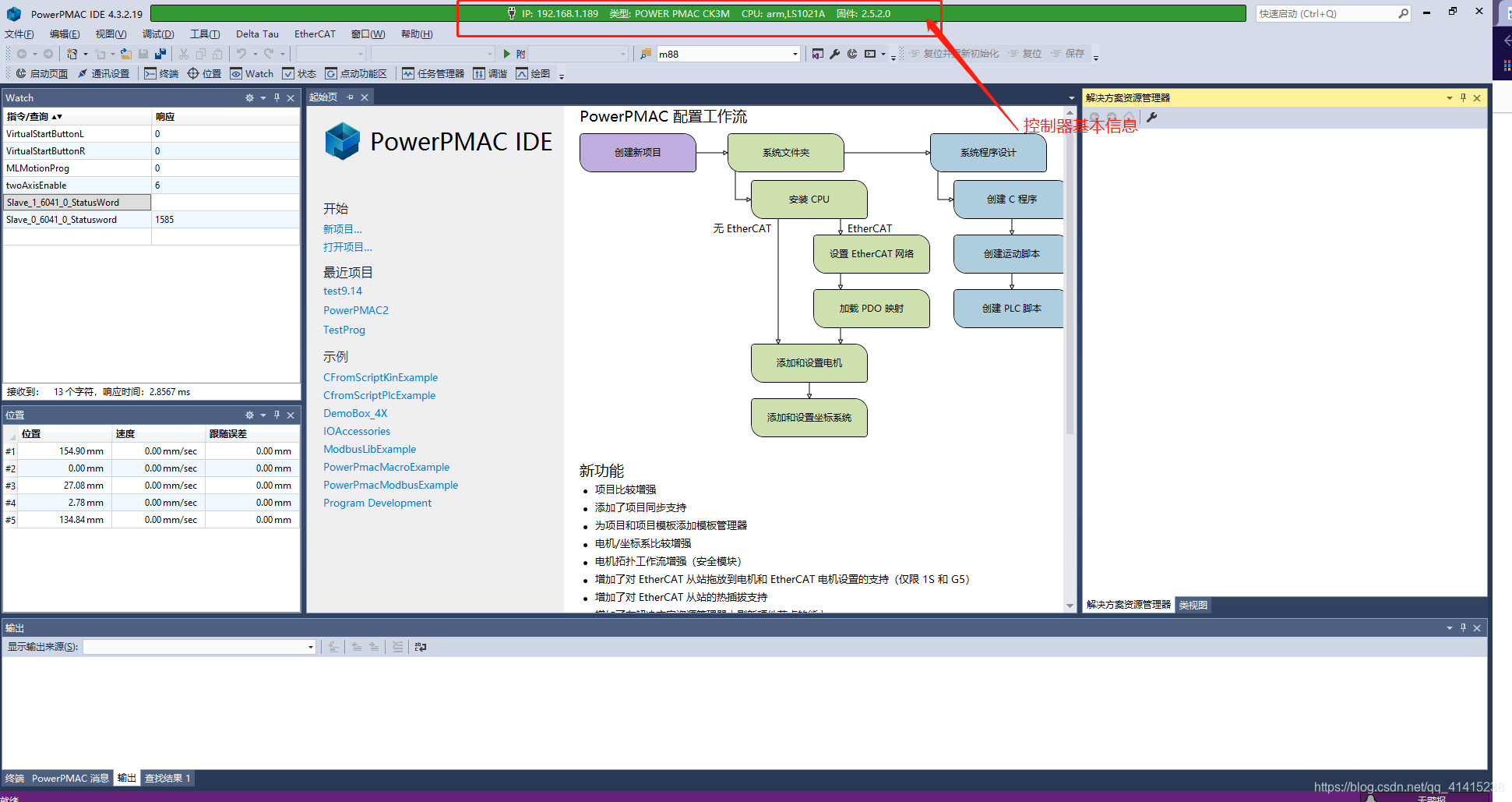Toggle auto-hide pin on the 位置 panel
Image resolution: width=1512 pixels, height=802 pixels.
(277, 415)
